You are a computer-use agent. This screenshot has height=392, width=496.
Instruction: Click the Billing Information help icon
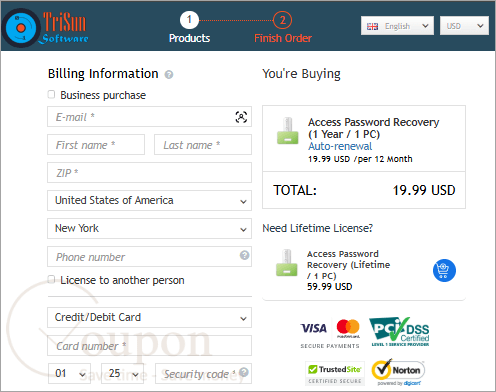point(169,75)
